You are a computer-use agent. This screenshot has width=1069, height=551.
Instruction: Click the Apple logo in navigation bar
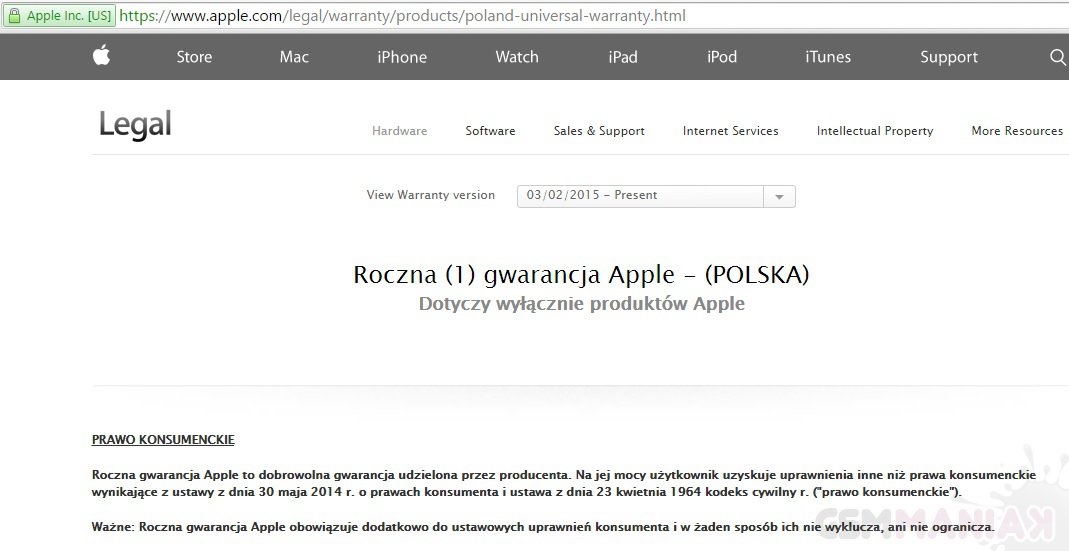tap(101, 56)
